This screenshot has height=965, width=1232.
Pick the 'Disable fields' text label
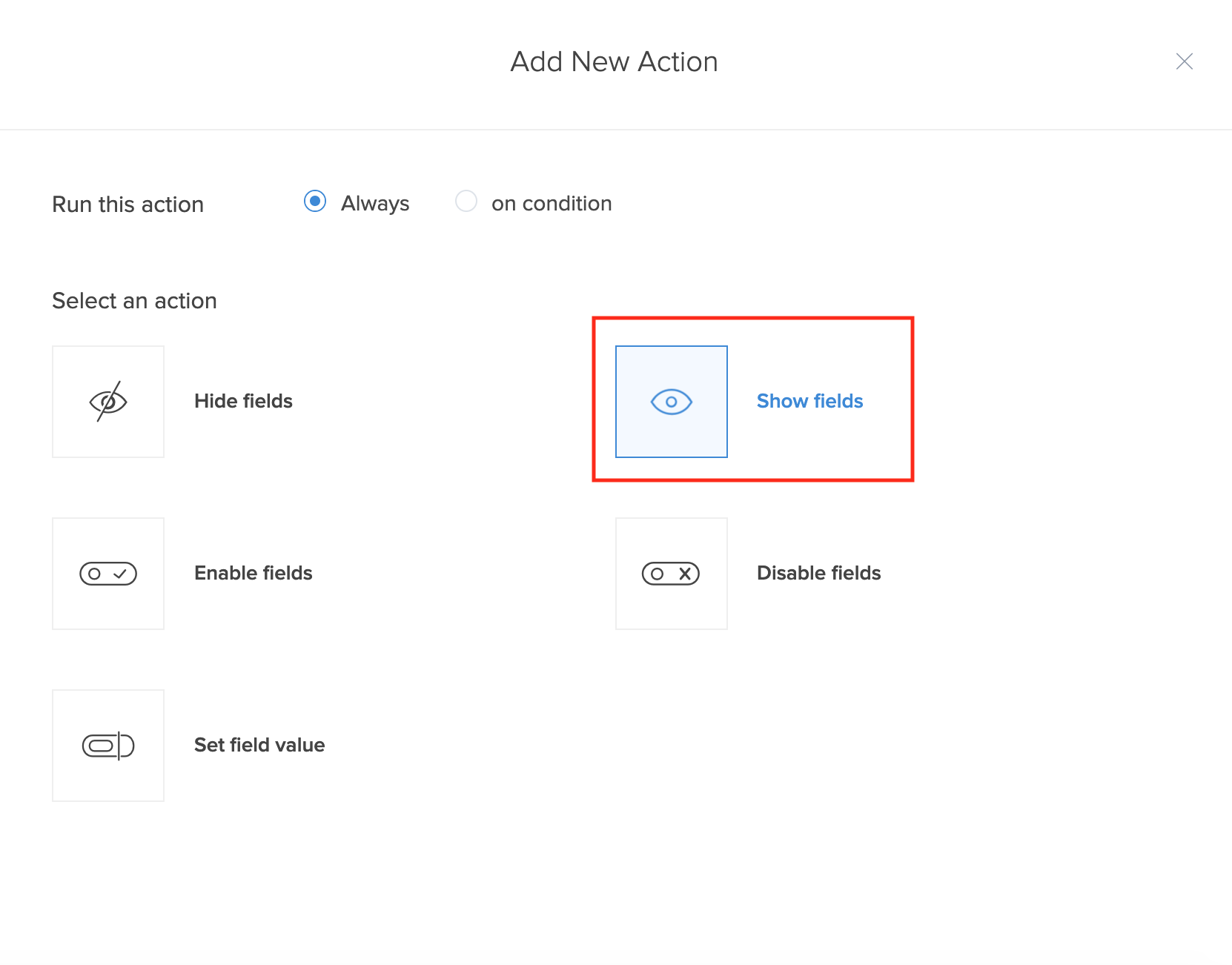pyautogui.click(x=818, y=573)
